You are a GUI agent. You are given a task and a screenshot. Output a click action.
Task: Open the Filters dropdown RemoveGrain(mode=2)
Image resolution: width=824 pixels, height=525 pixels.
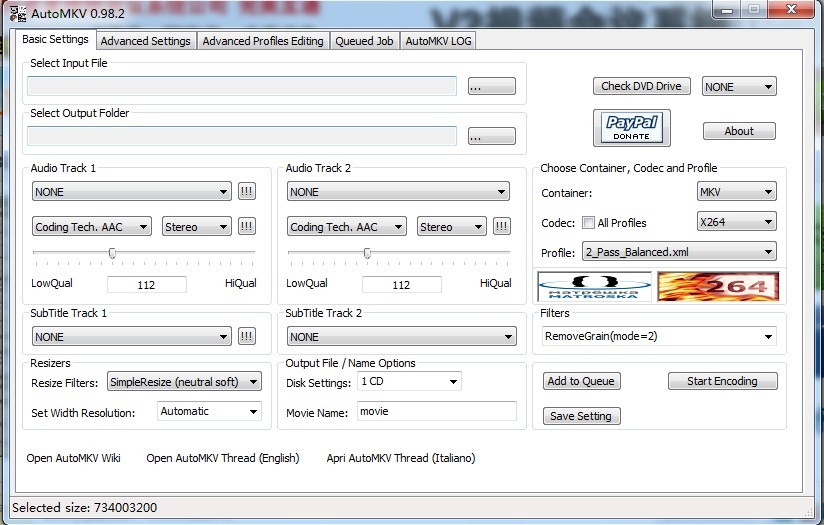click(658, 337)
